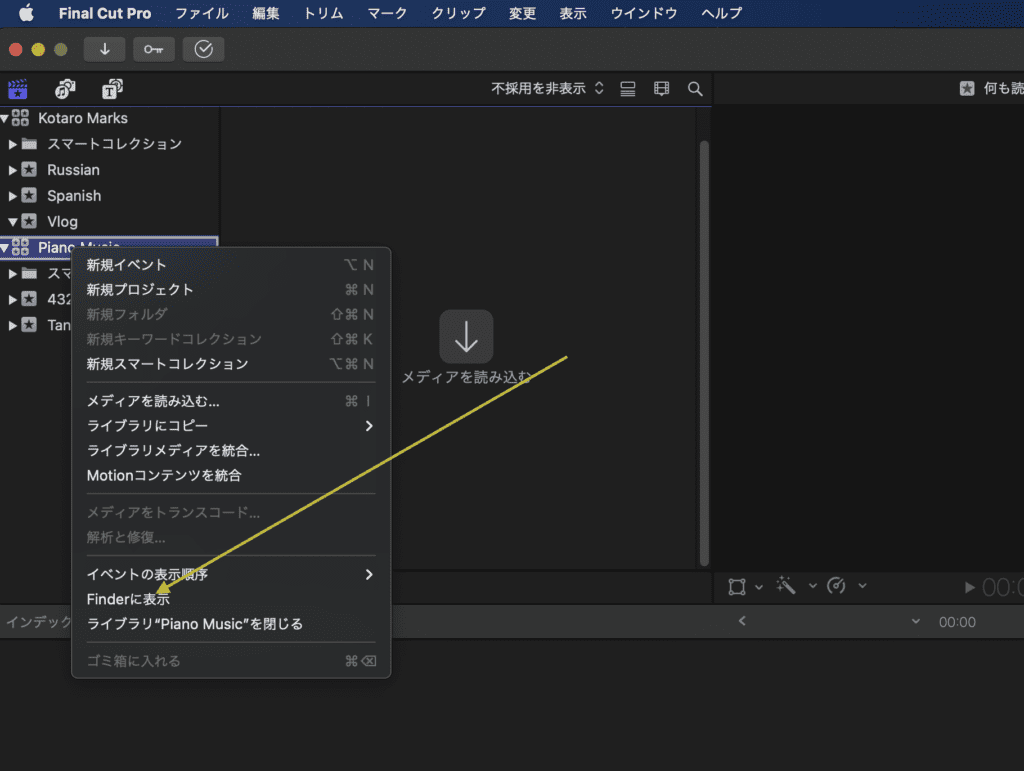Select the Russian event row

coord(109,170)
